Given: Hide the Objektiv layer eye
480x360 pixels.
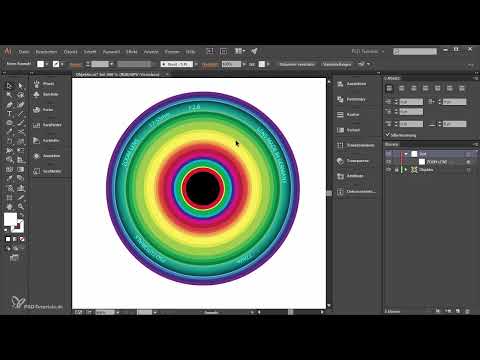Looking at the screenshot, I should coord(389,170).
